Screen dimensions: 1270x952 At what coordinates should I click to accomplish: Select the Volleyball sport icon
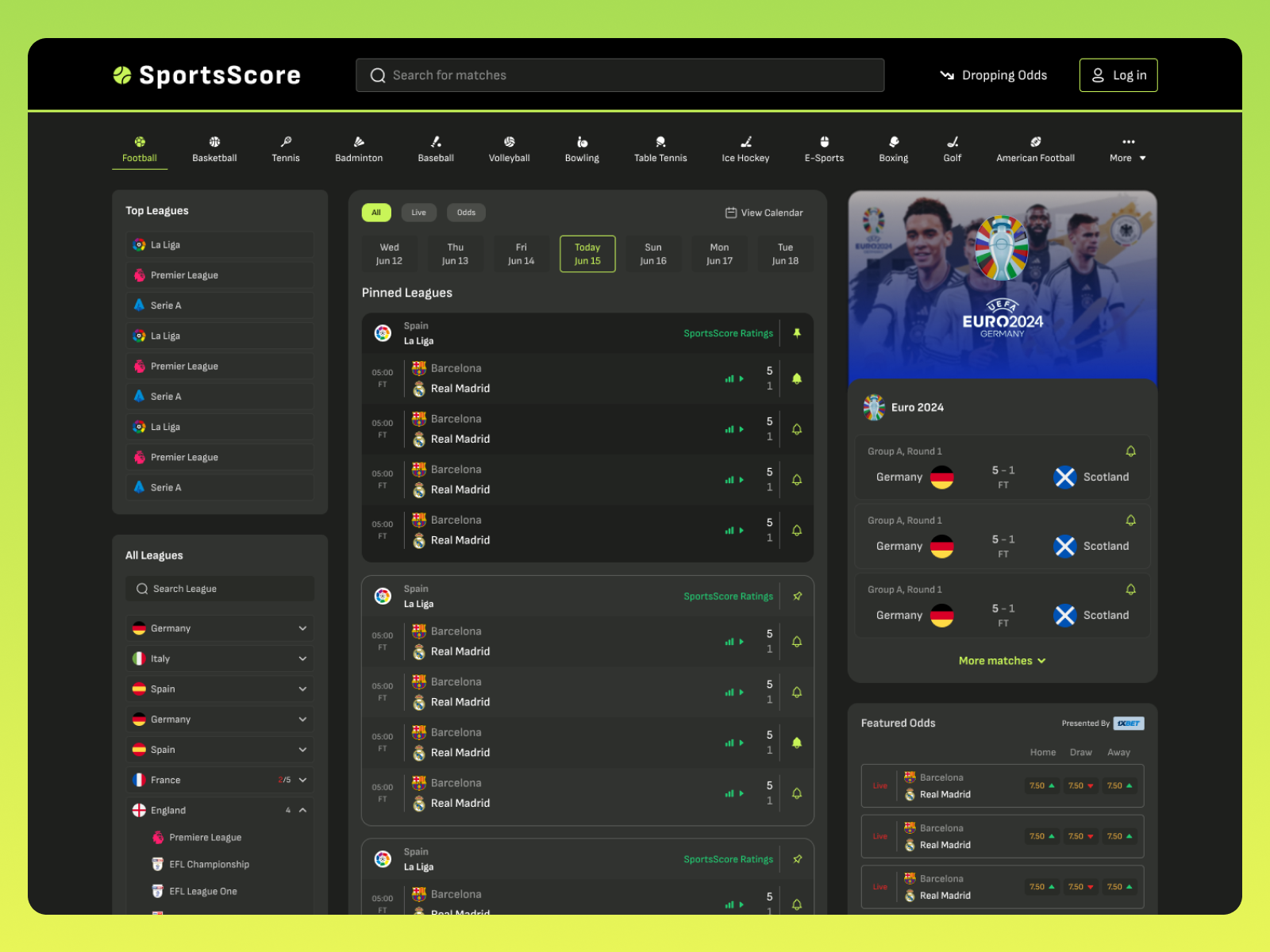[510, 142]
